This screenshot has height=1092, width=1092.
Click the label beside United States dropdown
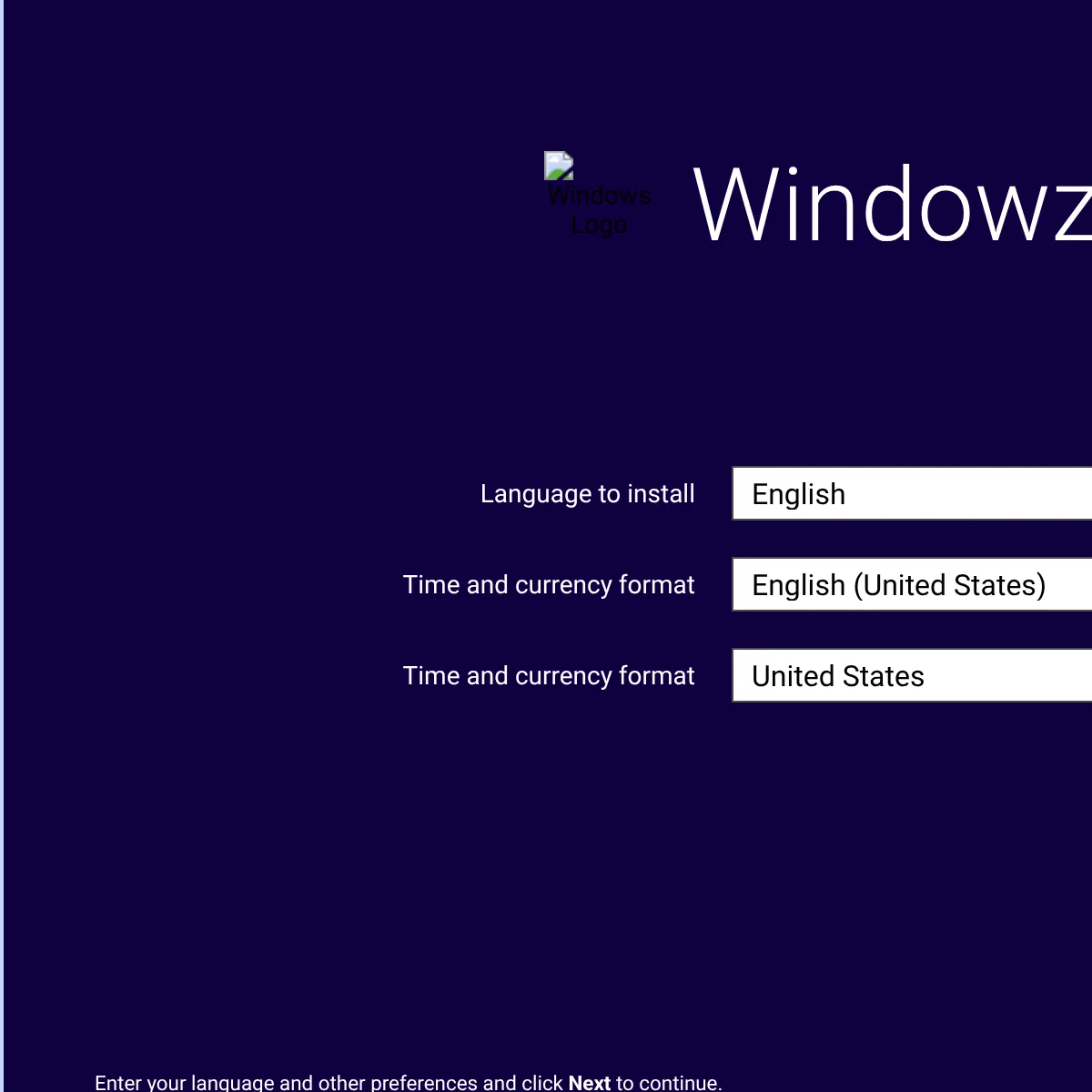point(549,676)
